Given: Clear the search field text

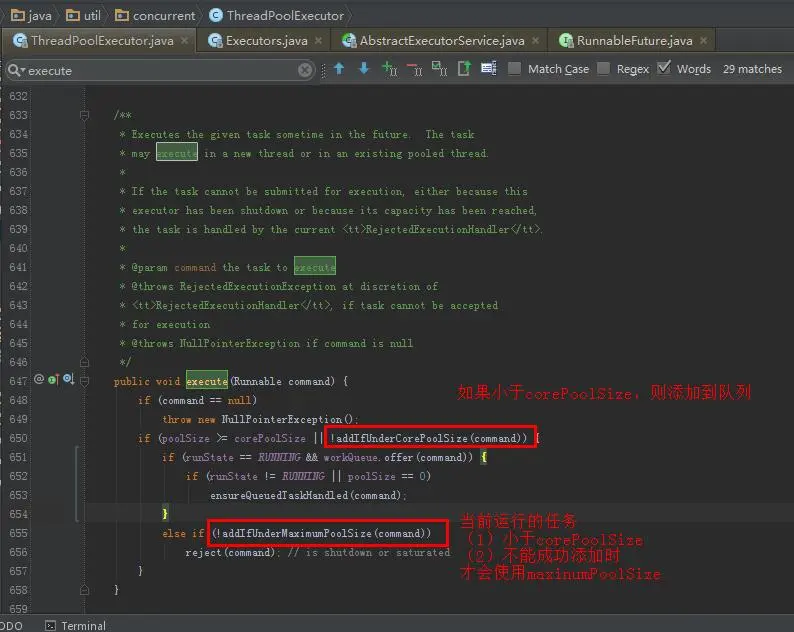Looking at the screenshot, I should point(305,70).
